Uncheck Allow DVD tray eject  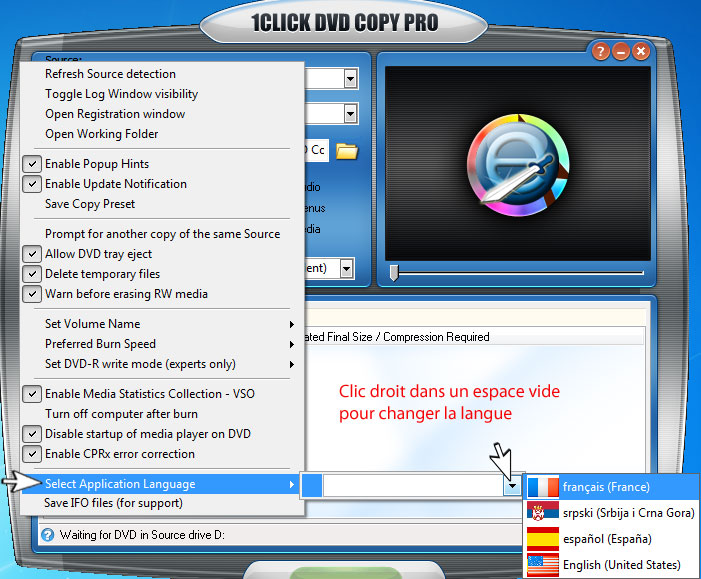tap(32, 254)
